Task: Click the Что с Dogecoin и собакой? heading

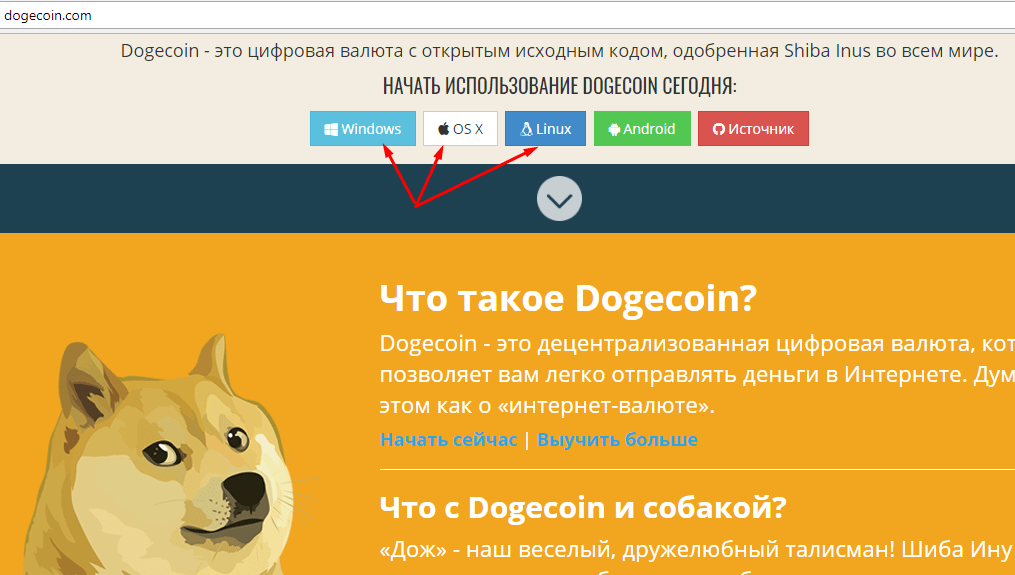Action: [x=583, y=508]
